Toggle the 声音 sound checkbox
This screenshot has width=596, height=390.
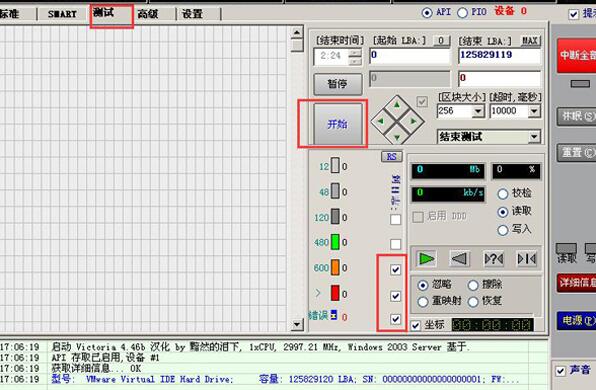click(560, 371)
